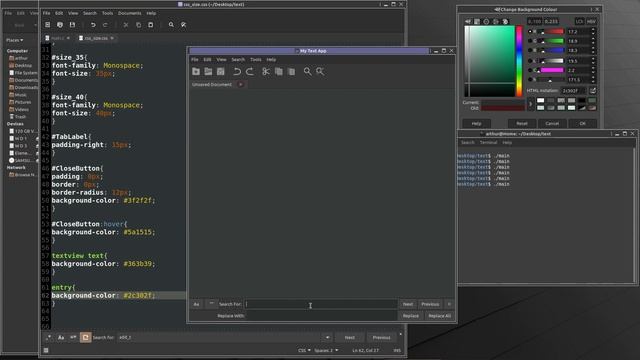The image size is (640, 360).
Task: Open CSS language dropdown in status bar
Action: coord(304,350)
